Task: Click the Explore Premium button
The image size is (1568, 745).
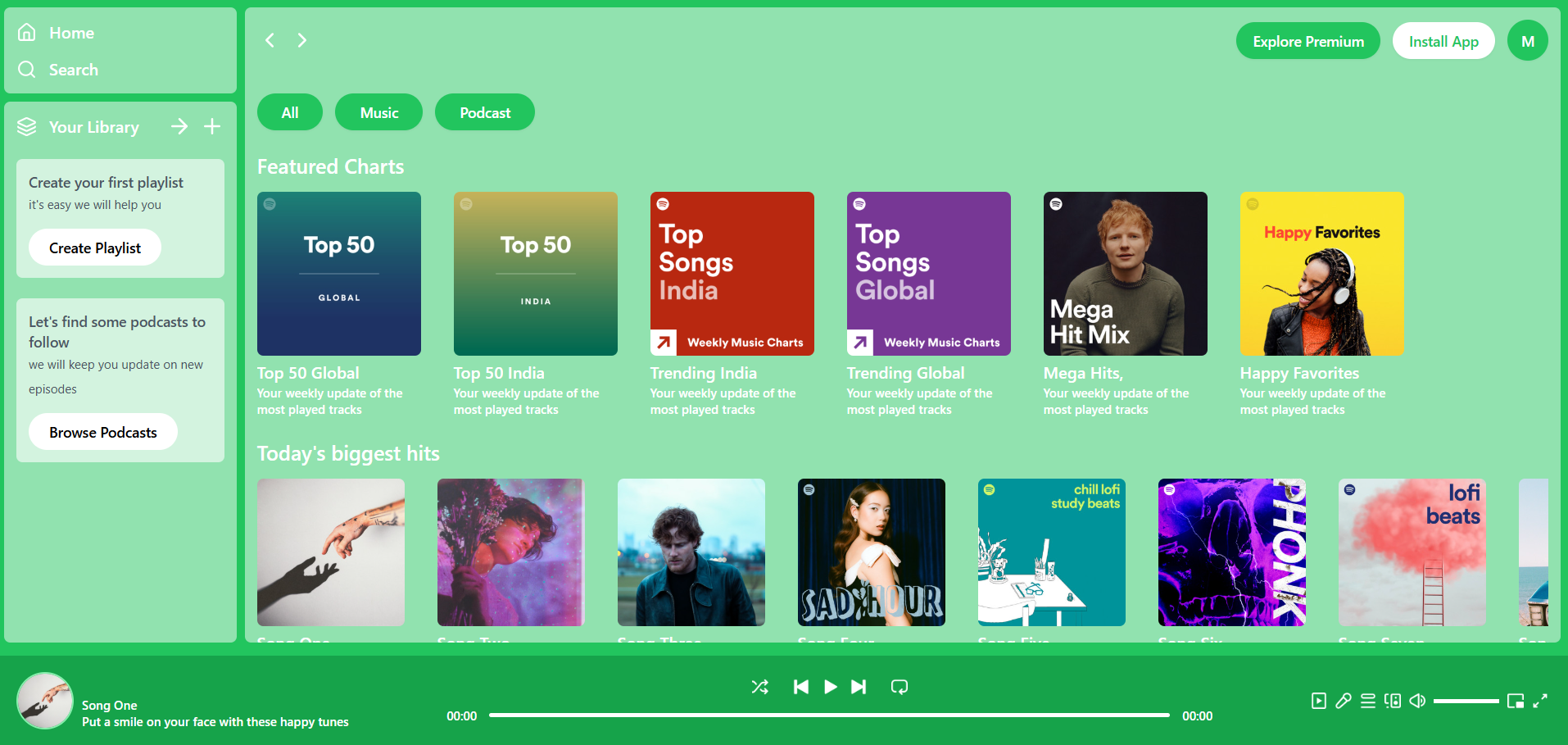Action: [1308, 41]
